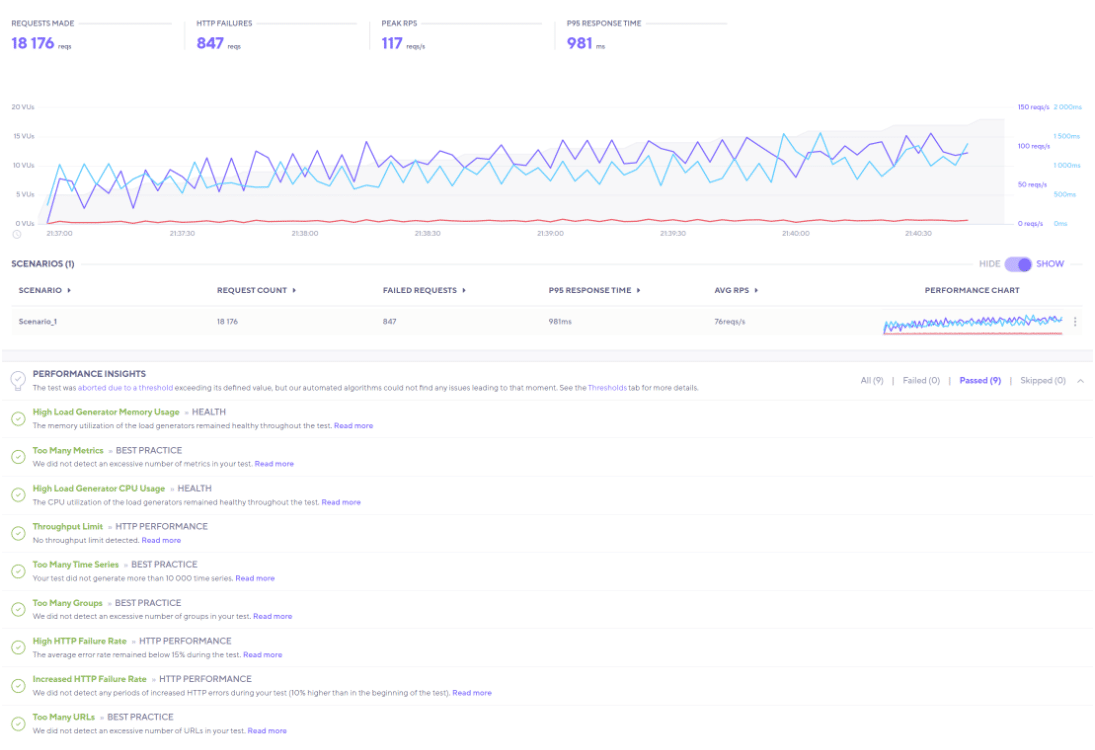Open the Too Many Metrics insight title
1095x750 pixels.
[68, 450]
